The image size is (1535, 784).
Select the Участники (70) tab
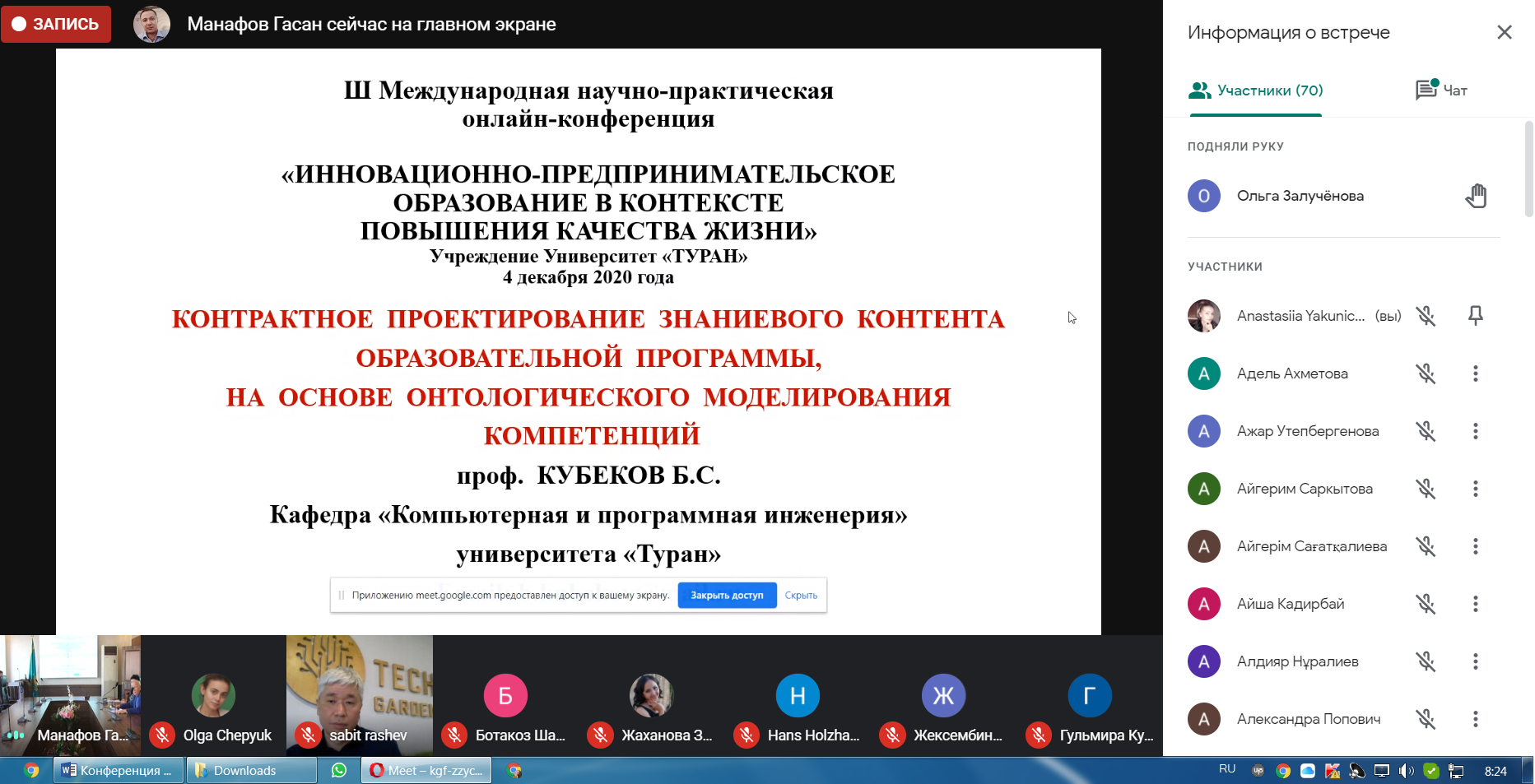tap(1254, 90)
